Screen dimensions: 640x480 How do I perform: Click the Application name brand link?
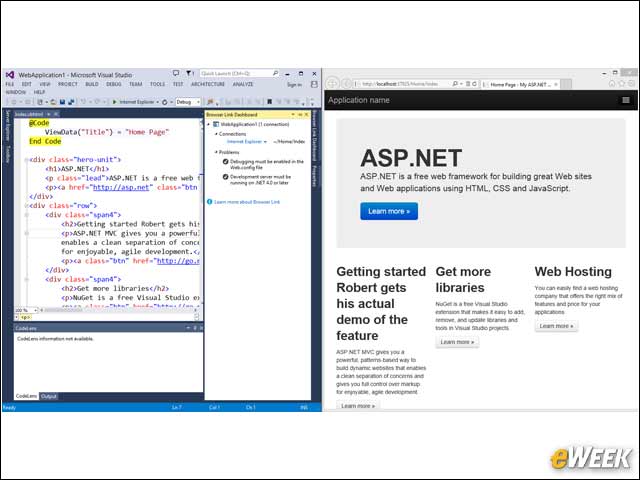pos(359,100)
